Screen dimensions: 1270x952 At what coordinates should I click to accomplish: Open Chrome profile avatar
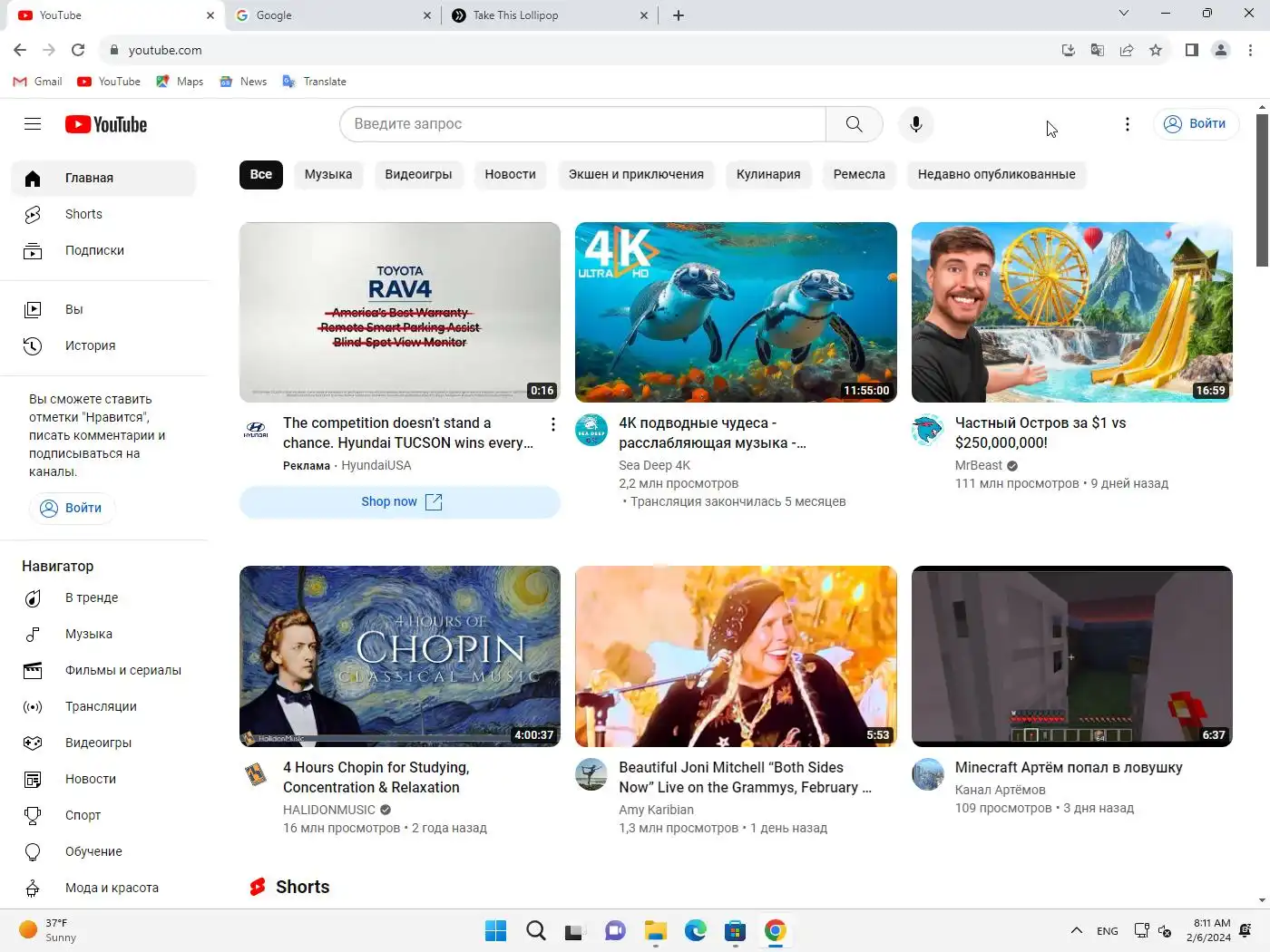(x=1221, y=50)
